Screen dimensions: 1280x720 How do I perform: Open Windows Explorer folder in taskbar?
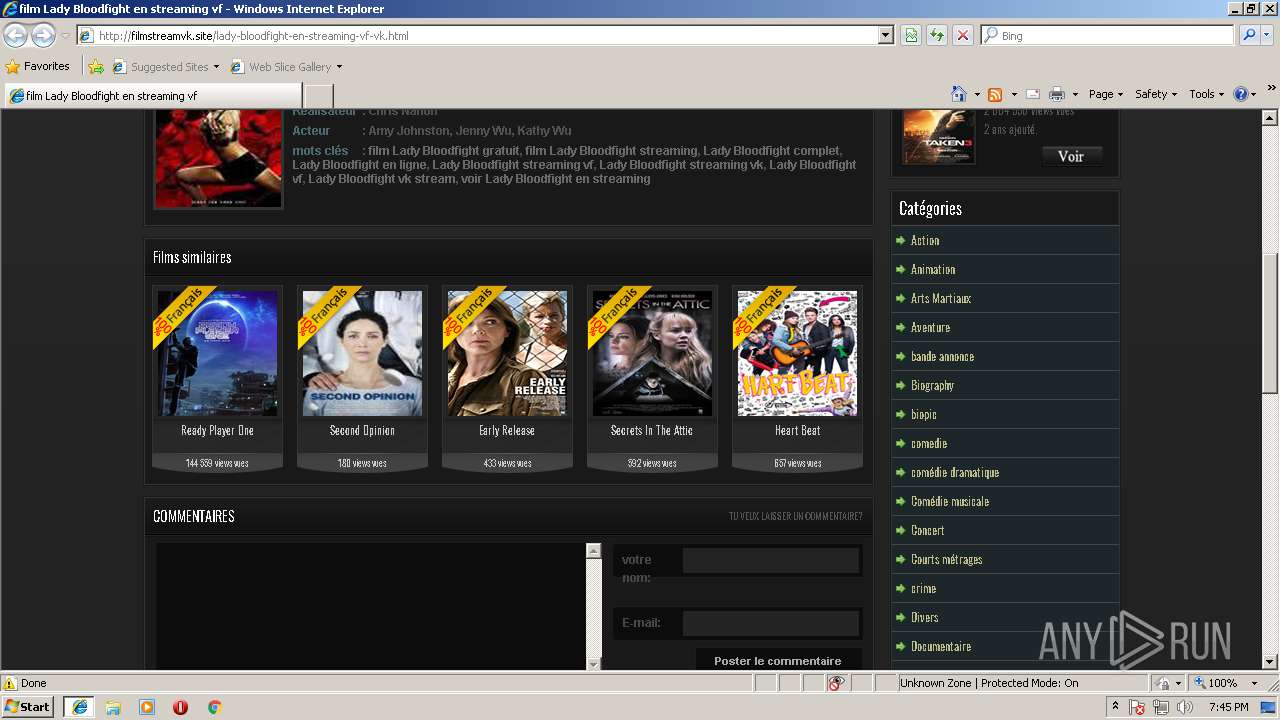(113, 707)
